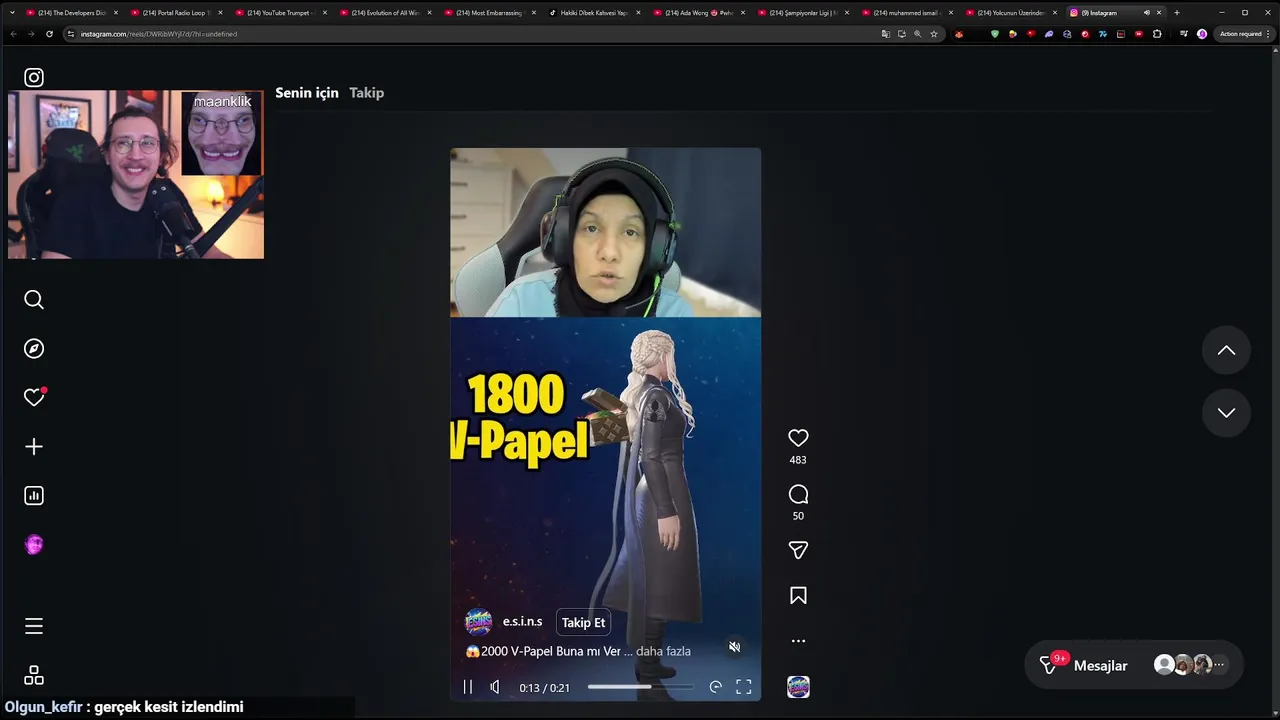
Task: Open the e.s.i.n.s profile picture
Action: pyautogui.click(x=479, y=622)
